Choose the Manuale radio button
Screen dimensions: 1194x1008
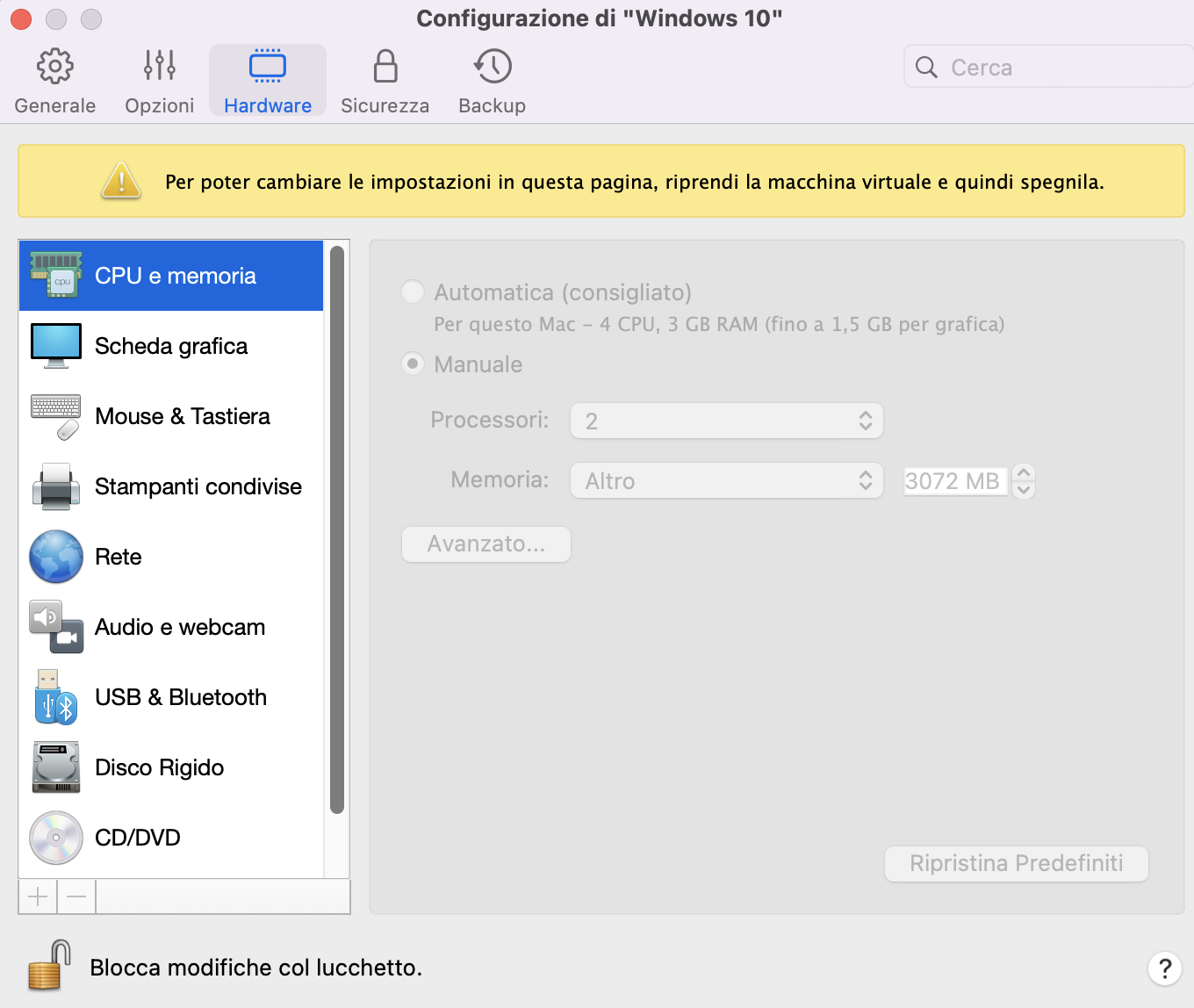(413, 364)
